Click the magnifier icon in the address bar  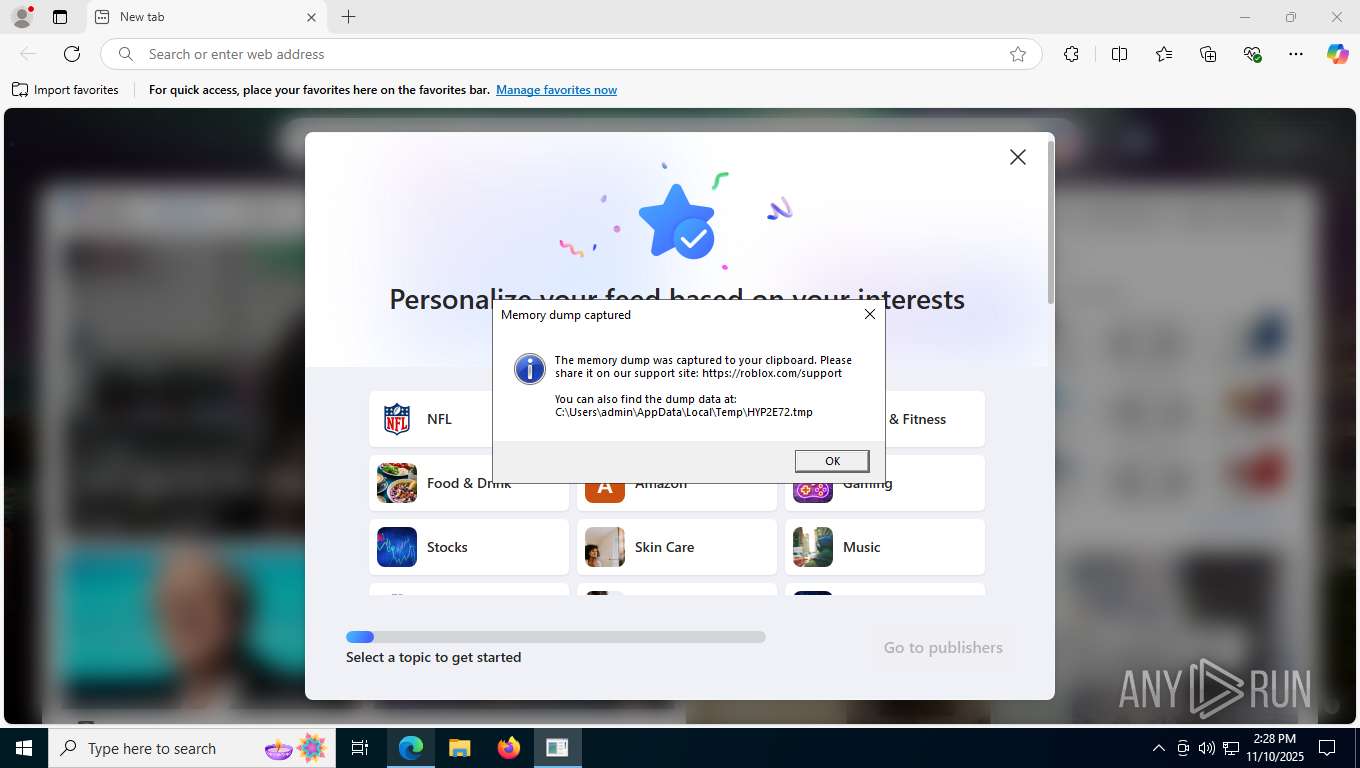[126, 54]
